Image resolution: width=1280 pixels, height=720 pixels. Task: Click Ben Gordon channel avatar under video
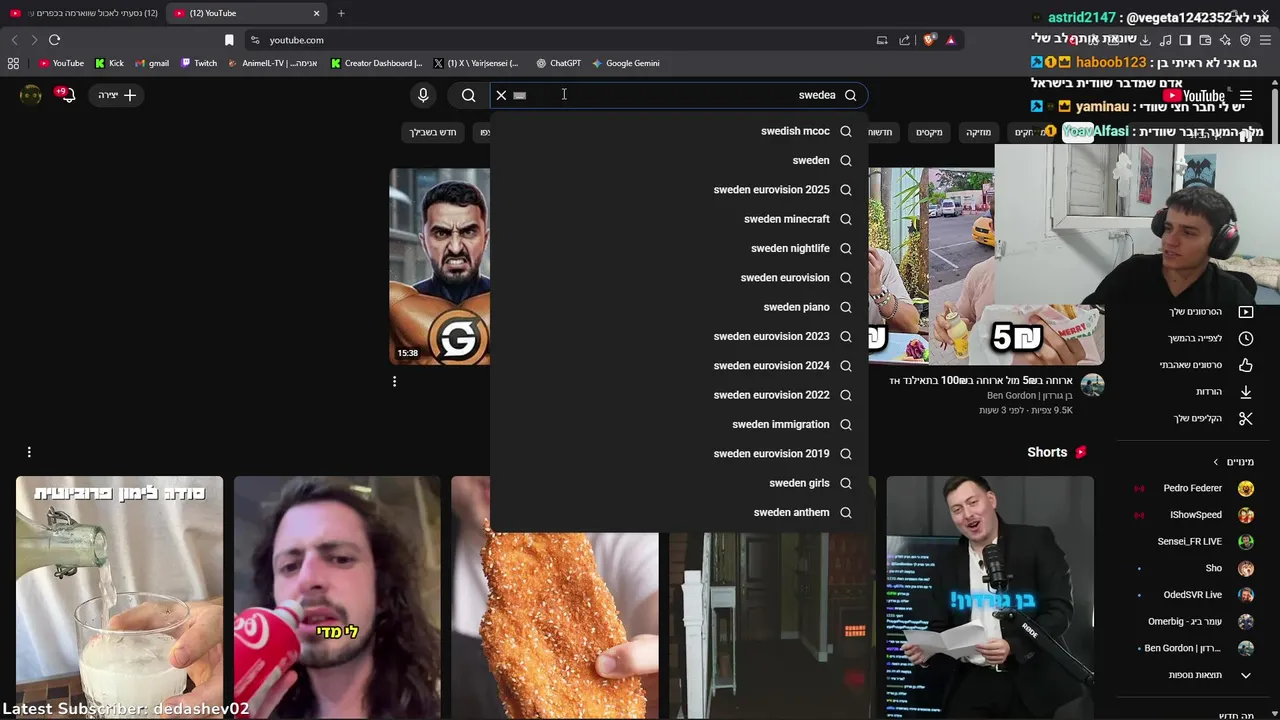tap(1092, 385)
